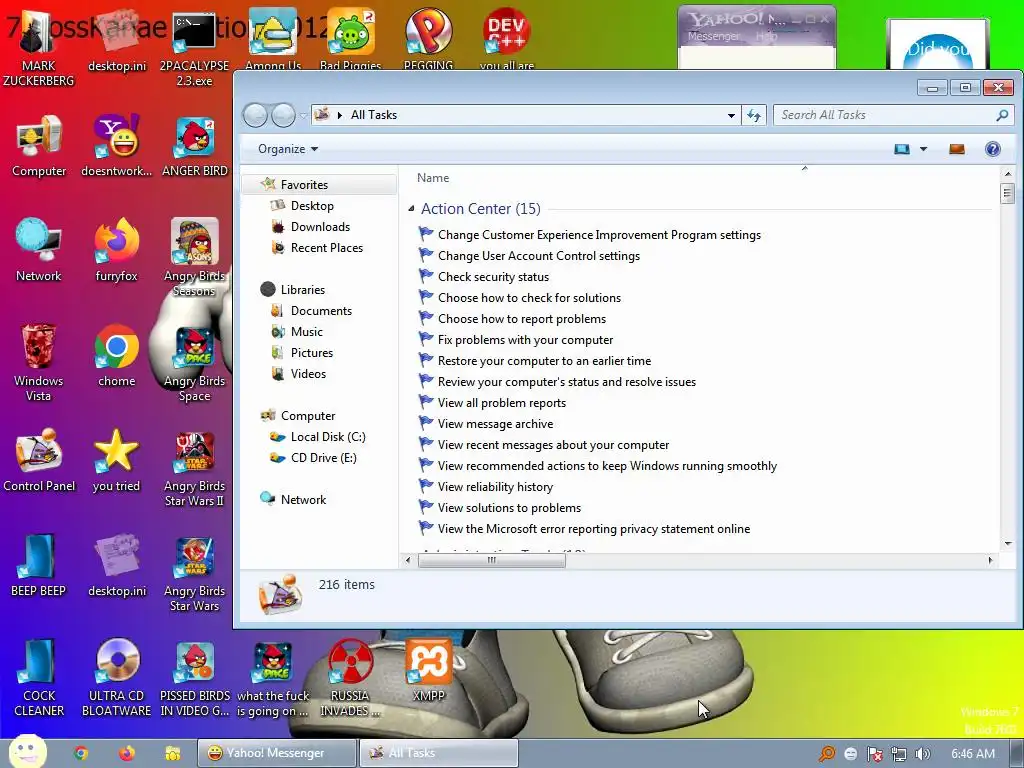Open Change User Account Control settings
Image resolution: width=1024 pixels, height=768 pixels.
pos(539,256)
